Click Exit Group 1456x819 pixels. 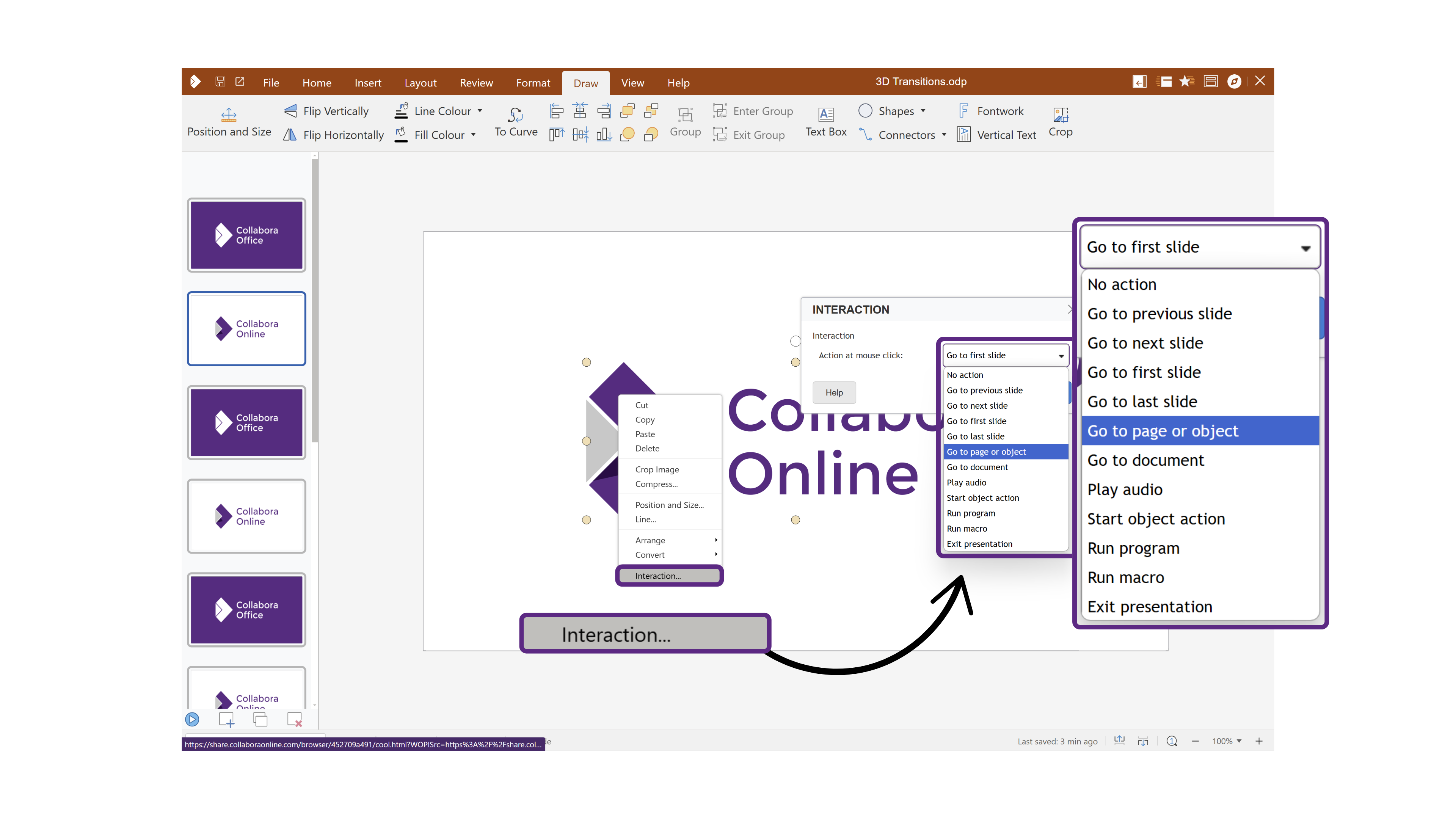pyautogui.click(x=749, y=135)
